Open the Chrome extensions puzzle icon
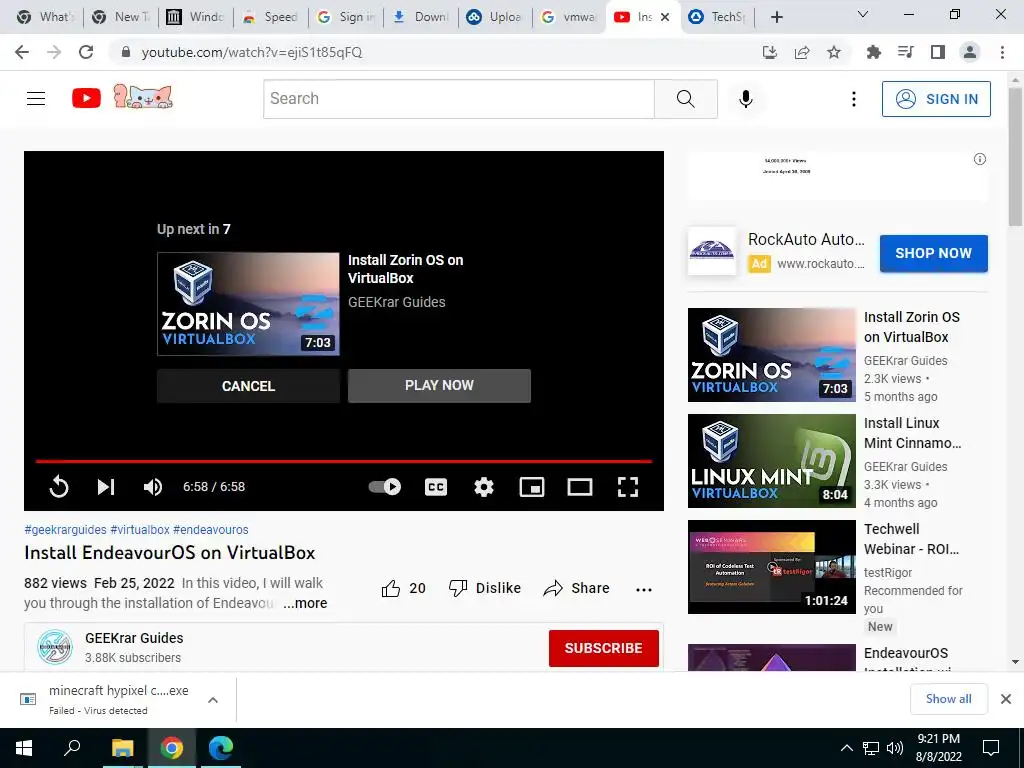Screen dimensions: 1024x768 (x=873, y=52)
